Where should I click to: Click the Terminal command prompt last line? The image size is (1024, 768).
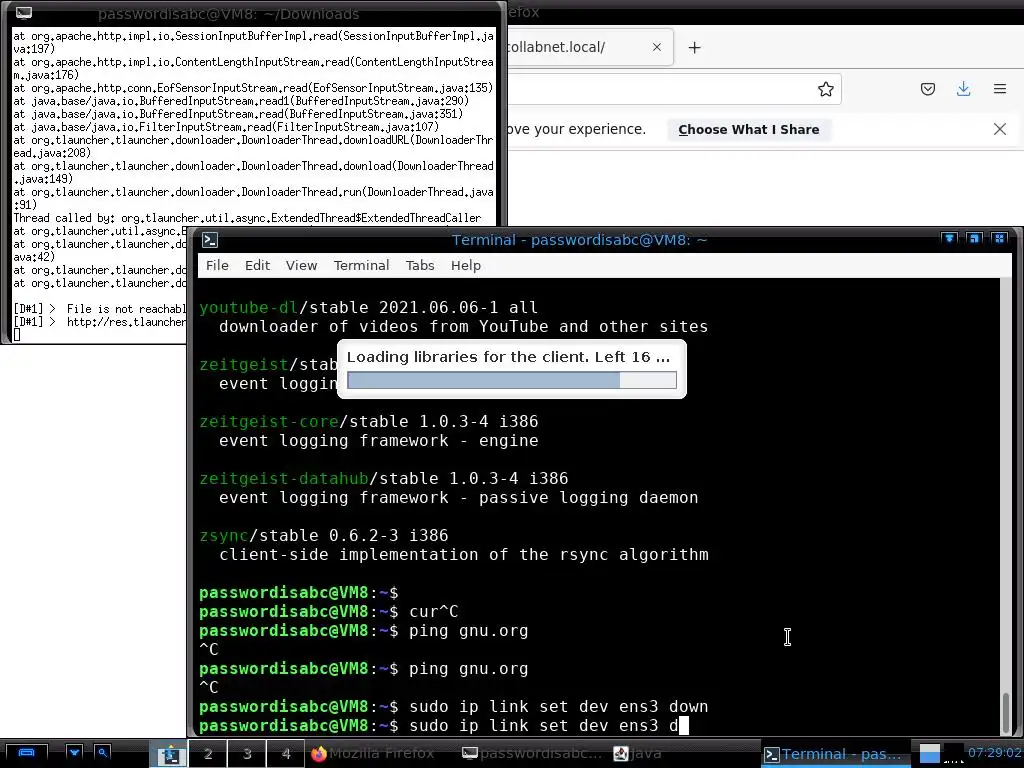coord(443,726)
